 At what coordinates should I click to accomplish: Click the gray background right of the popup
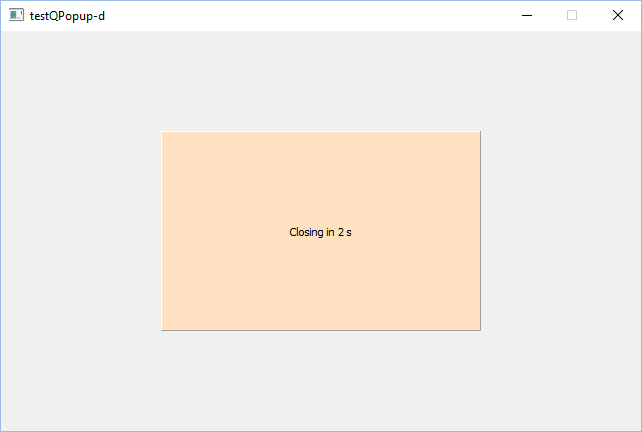(x=560, y=230)
